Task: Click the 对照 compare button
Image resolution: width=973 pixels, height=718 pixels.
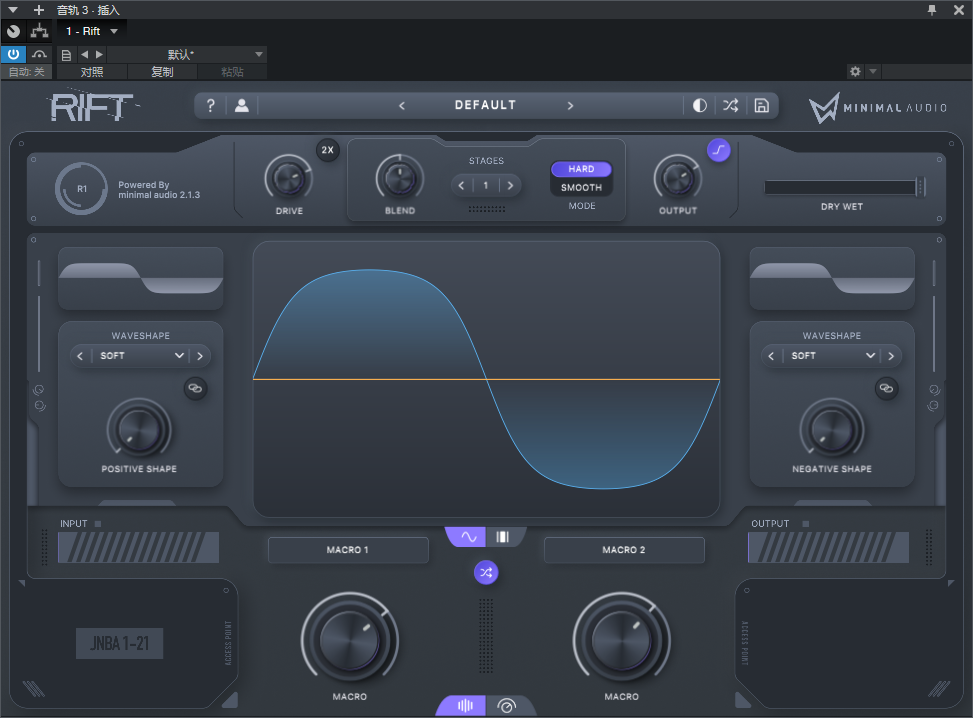Action: coord(92,72)
